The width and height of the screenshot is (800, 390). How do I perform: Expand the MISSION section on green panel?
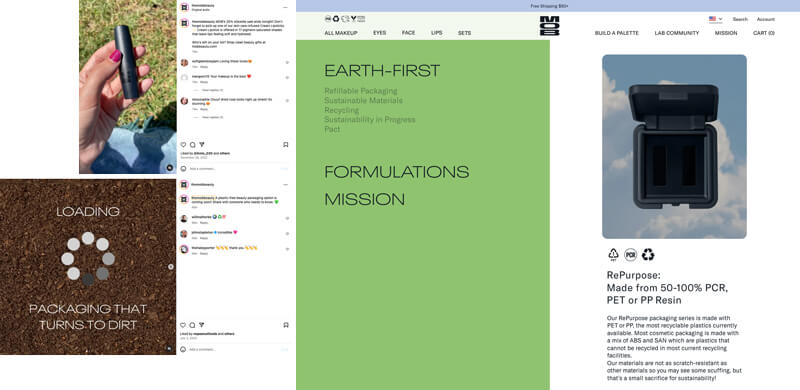point(365,200)
